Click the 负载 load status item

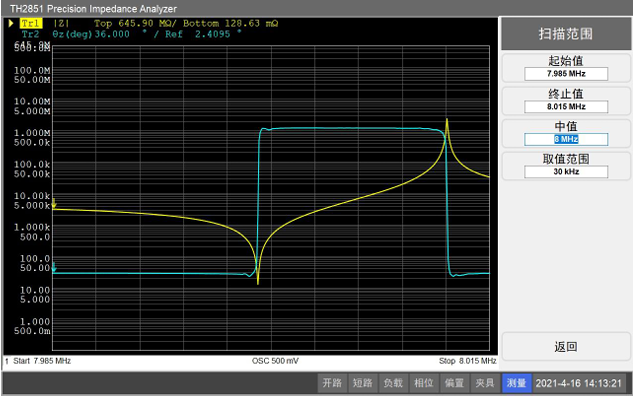393,383
